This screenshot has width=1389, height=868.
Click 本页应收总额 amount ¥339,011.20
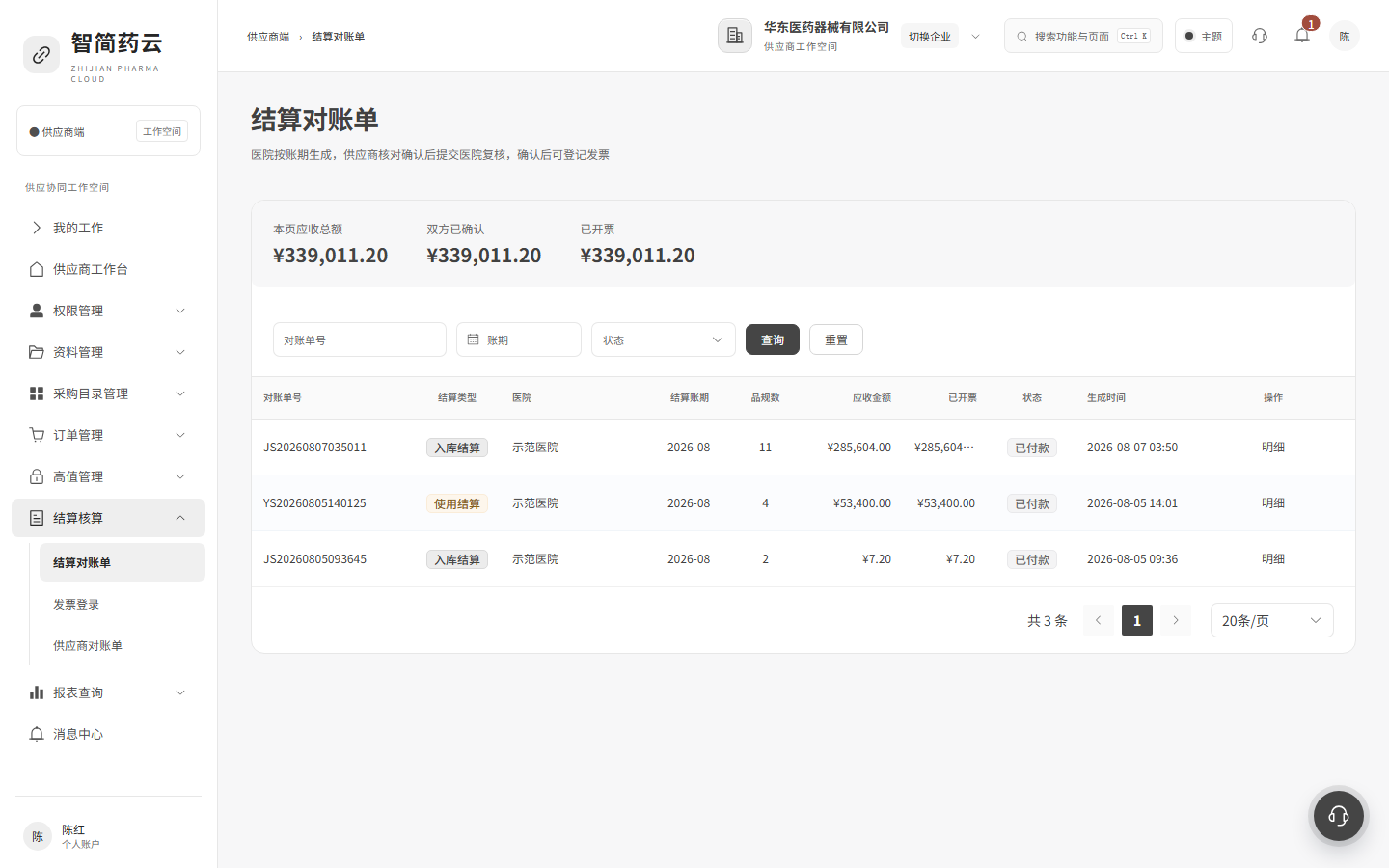(x=331, y=255)
